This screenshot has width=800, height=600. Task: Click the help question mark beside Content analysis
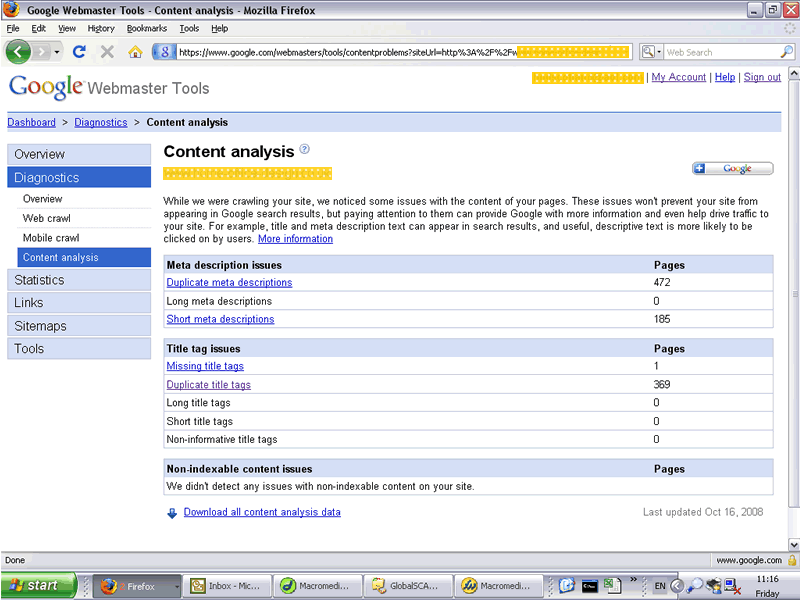(x=305, y=149)
